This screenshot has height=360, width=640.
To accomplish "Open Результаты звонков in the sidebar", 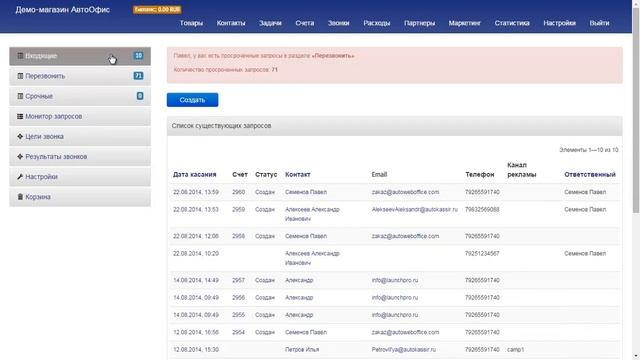I will 80,156.
